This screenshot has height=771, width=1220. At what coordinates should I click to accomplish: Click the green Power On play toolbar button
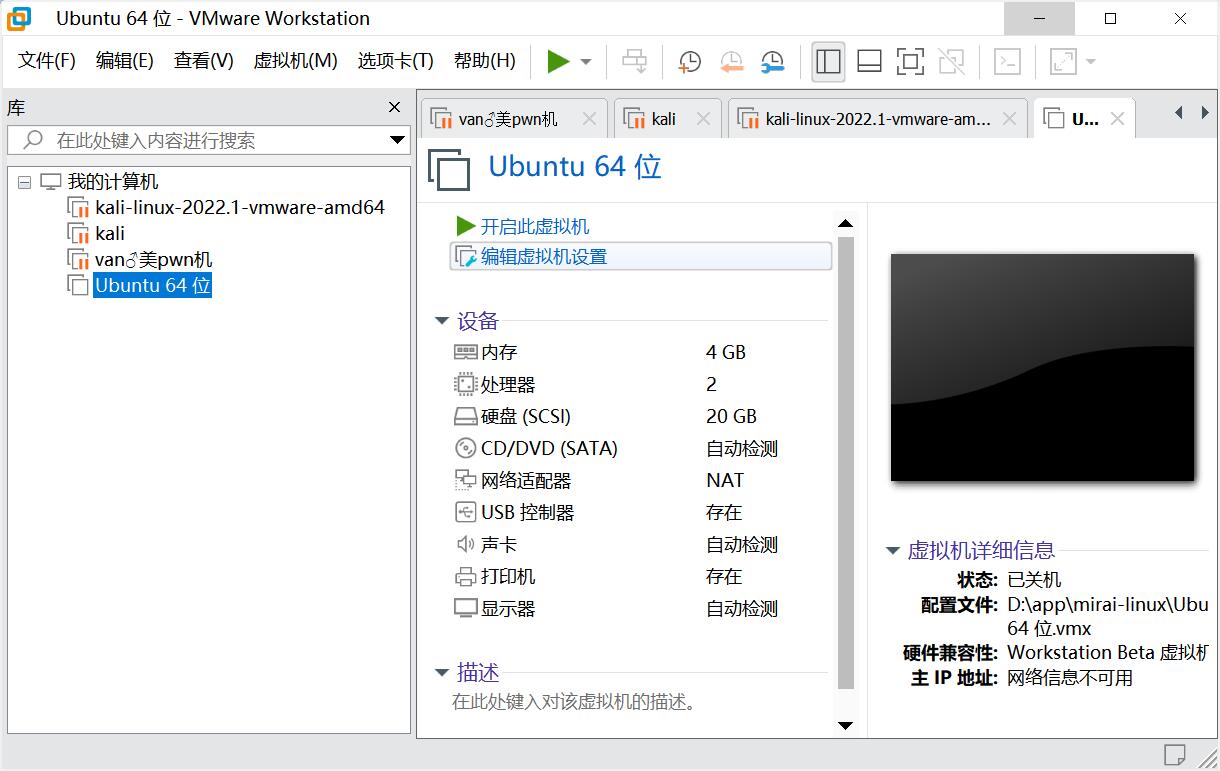click(558, 62)
